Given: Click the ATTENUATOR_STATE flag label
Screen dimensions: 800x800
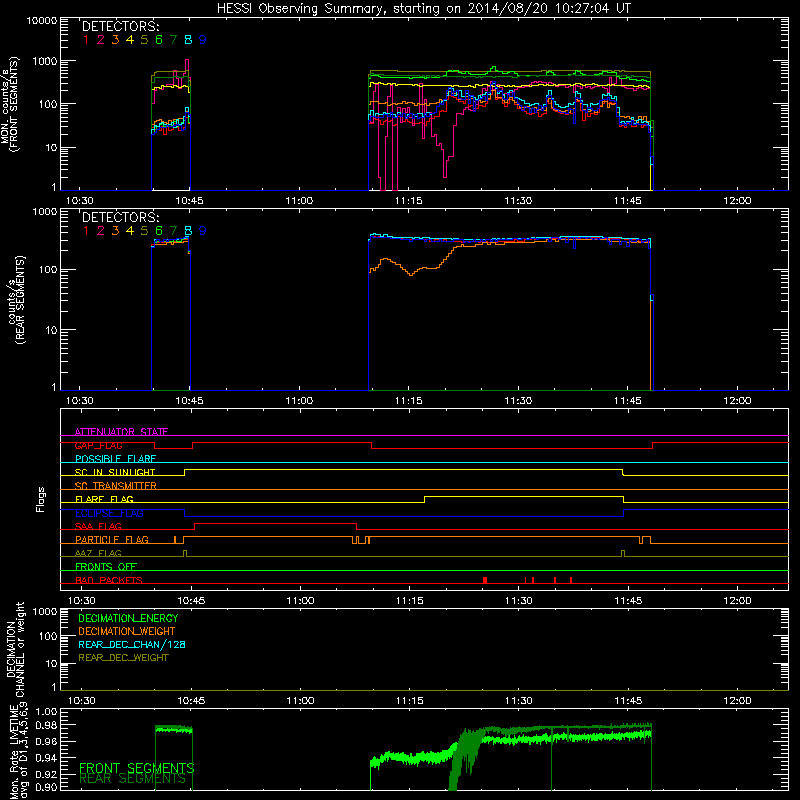Looking at the screenshot, I should (x=121, y=432).
